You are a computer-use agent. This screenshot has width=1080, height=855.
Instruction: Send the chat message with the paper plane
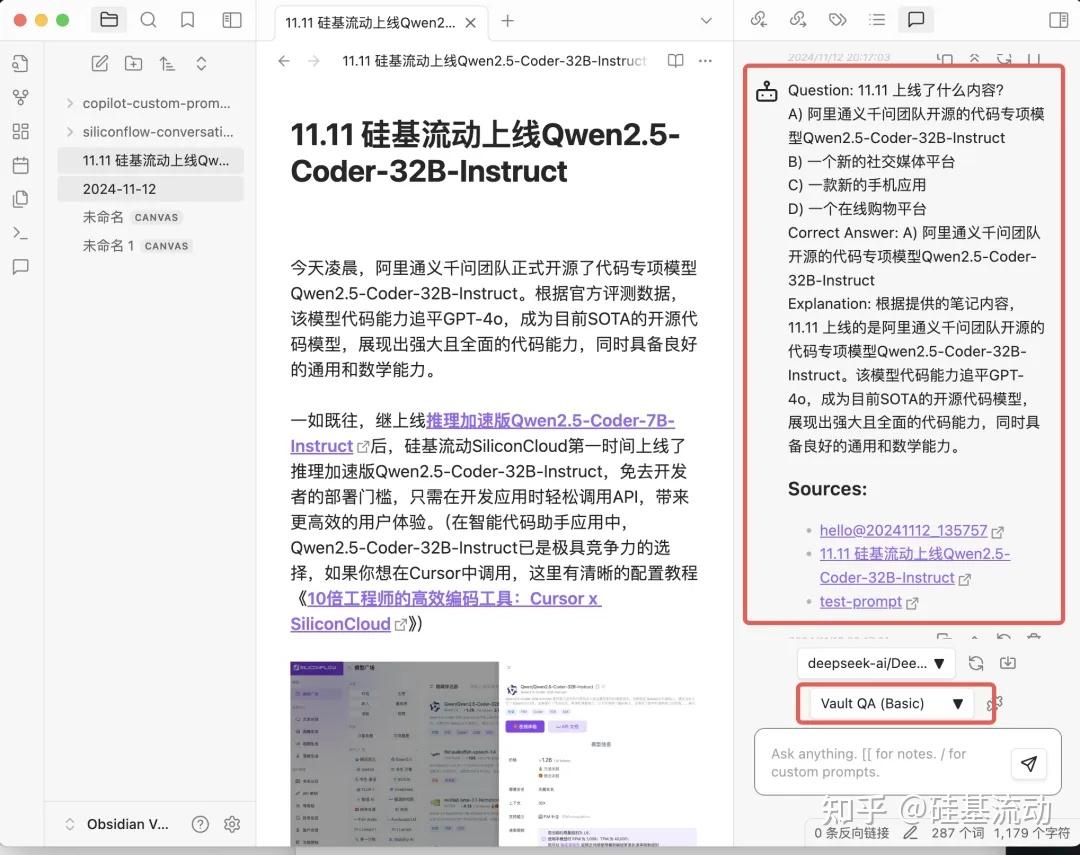1029,763
